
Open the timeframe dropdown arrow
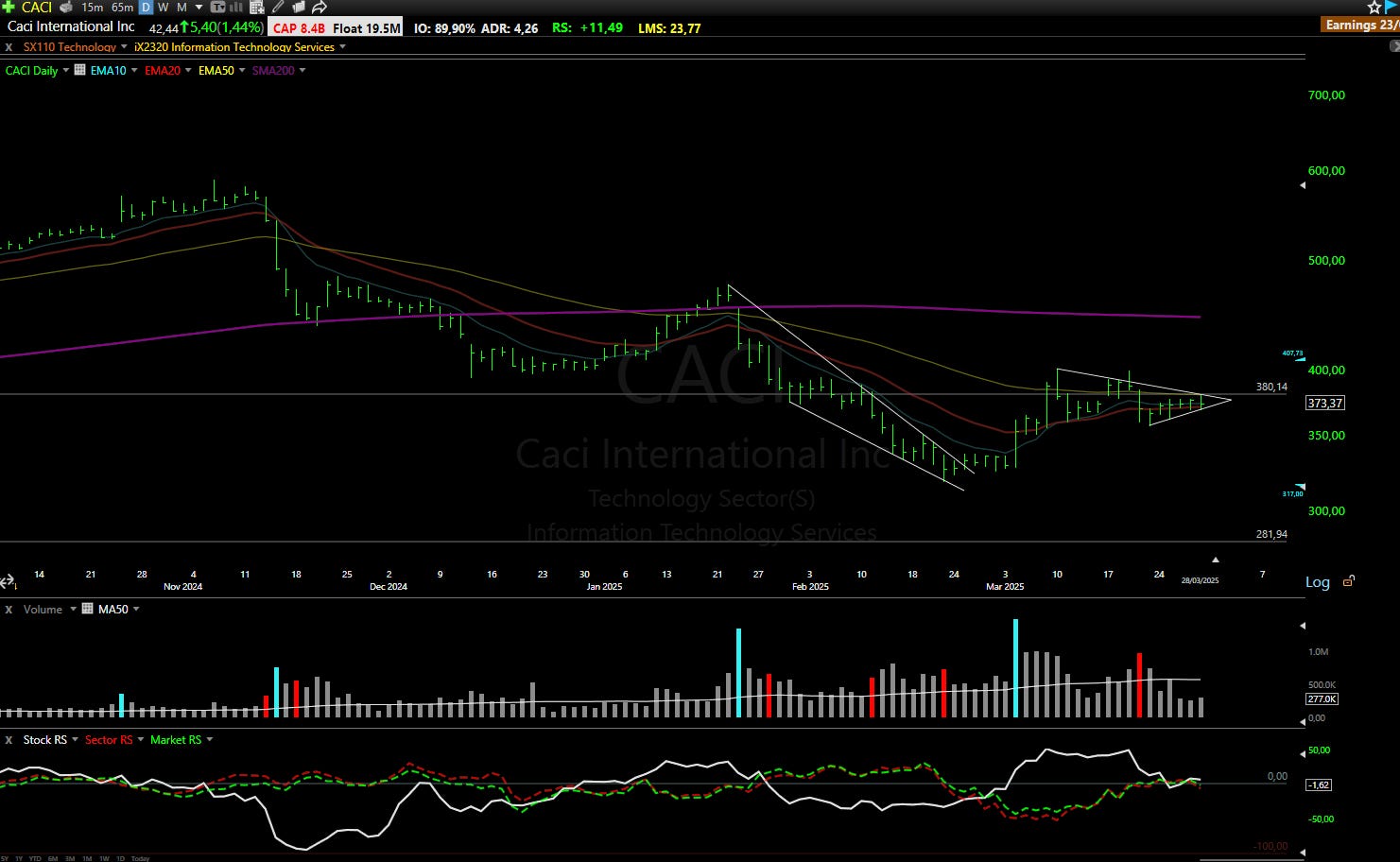(x=199, y=7)
